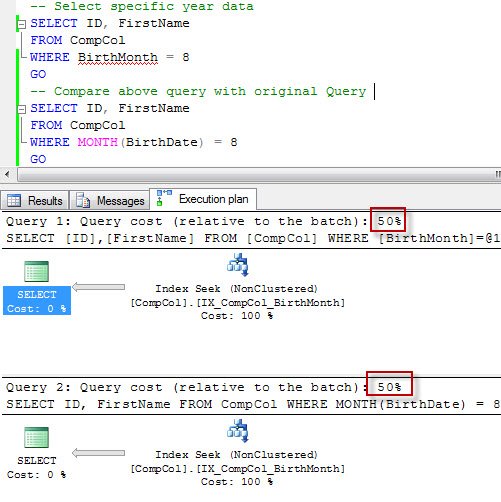Click the last 'GO' keyword in the editor
This screenshot has width=501, height=502.
[38, 159]
